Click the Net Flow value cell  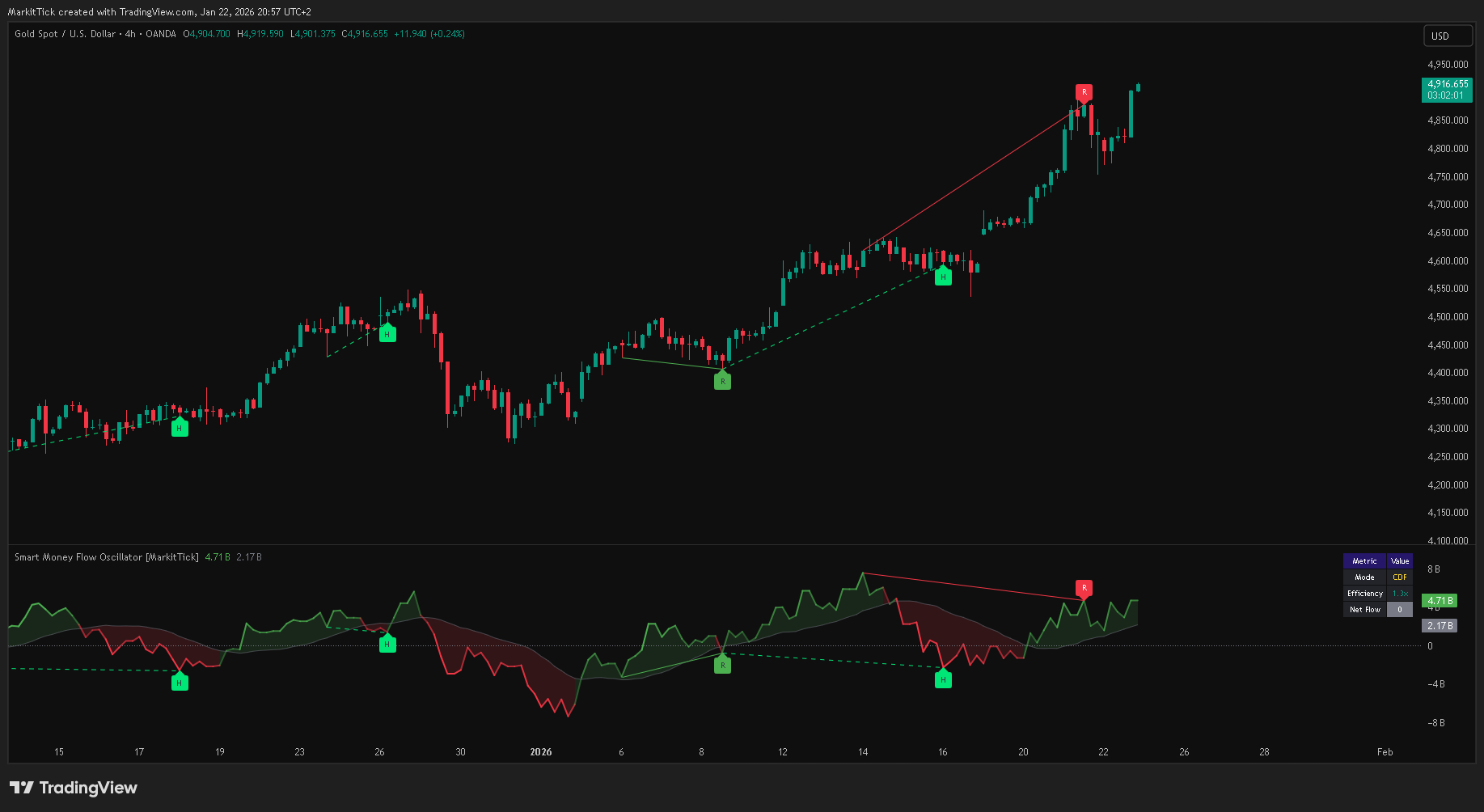[1400, 610]
